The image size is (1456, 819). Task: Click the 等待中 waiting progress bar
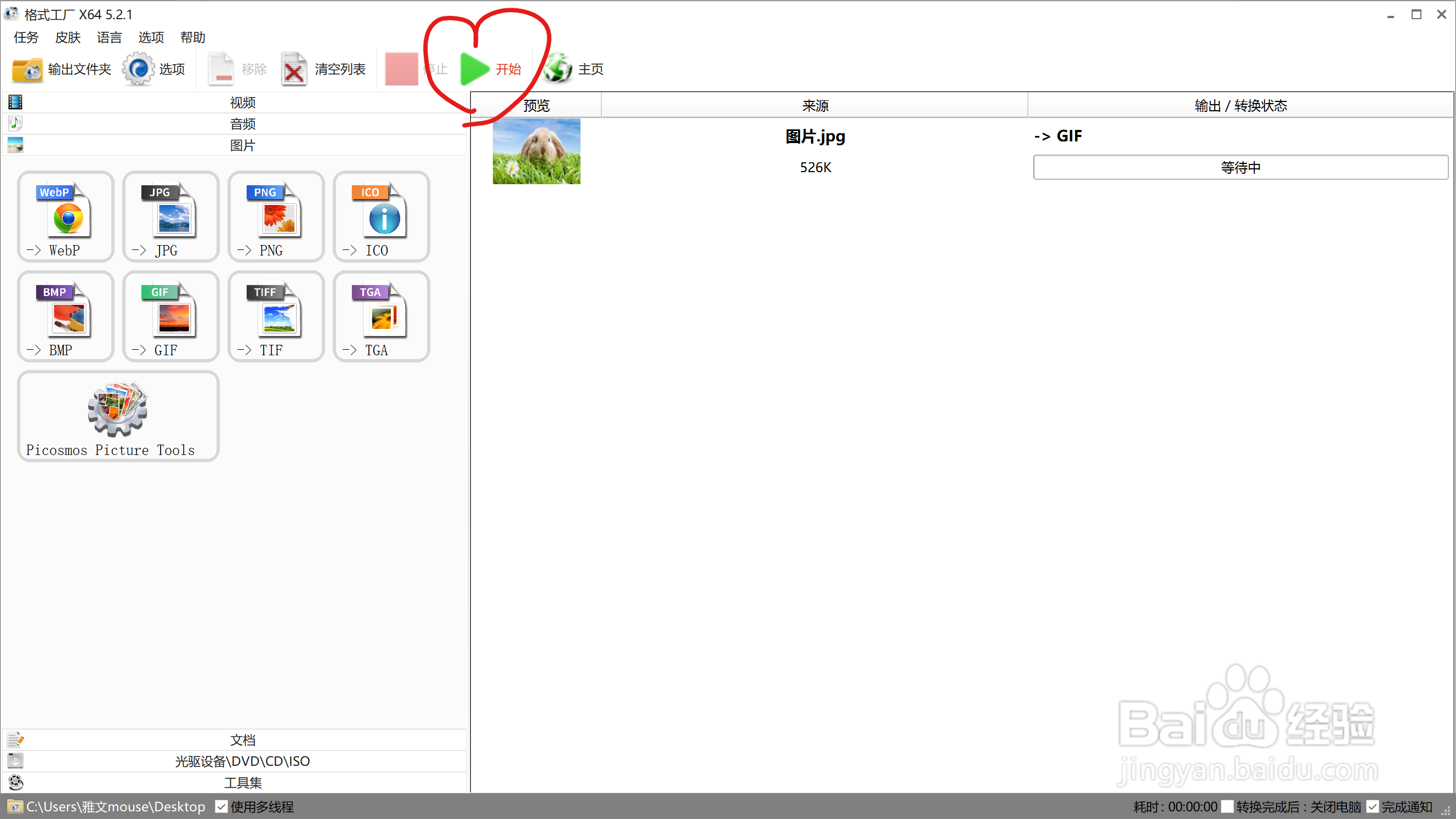click(1241, 167)
